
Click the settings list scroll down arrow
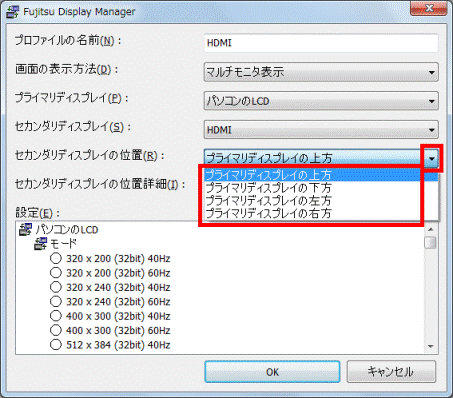[430, 346]
